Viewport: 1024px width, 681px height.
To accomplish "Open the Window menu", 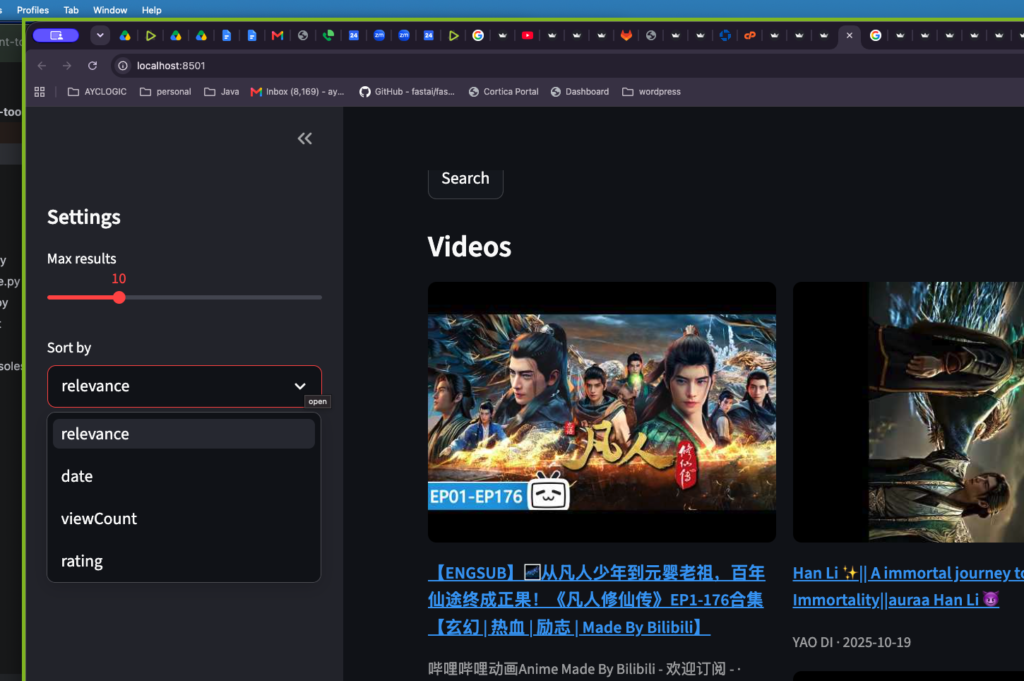I will 110,10.
